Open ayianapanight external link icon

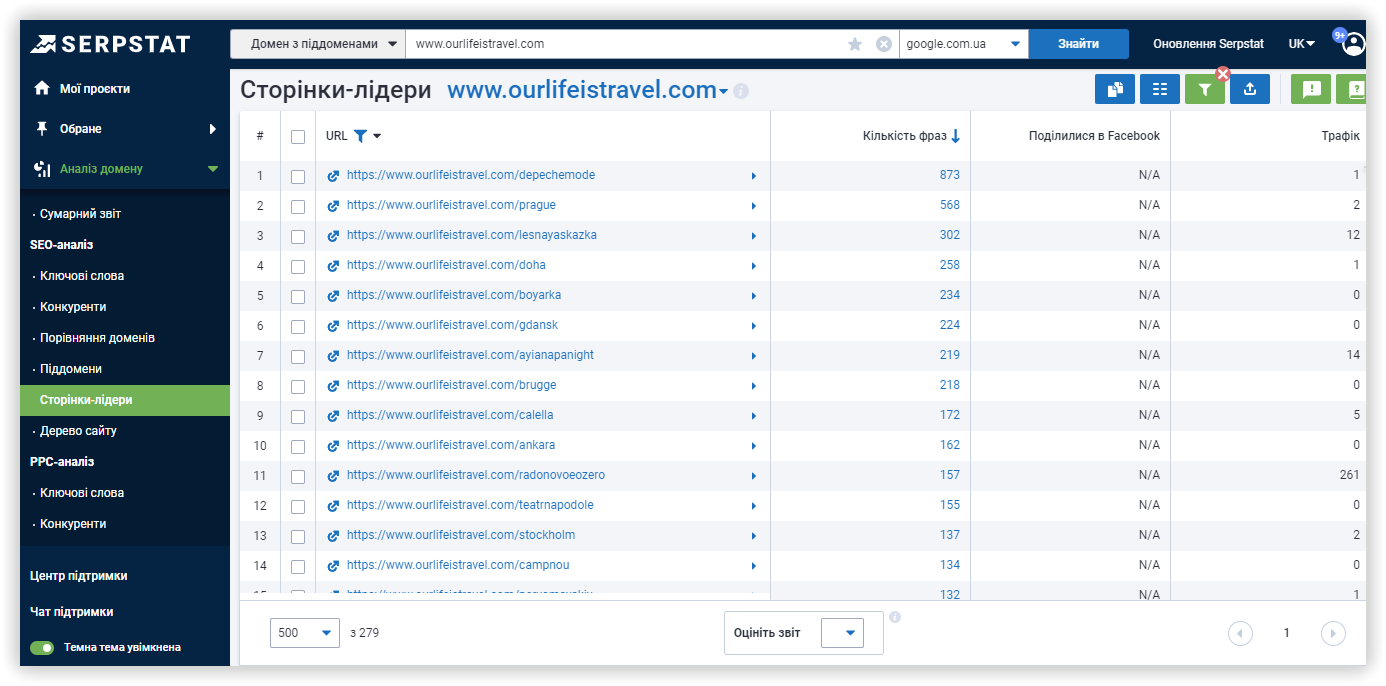[334, 356]
